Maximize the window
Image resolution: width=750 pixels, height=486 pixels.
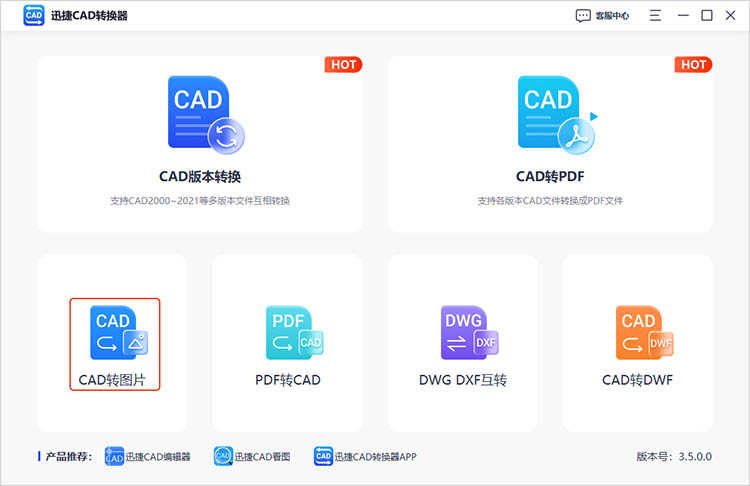click(706, 16)
